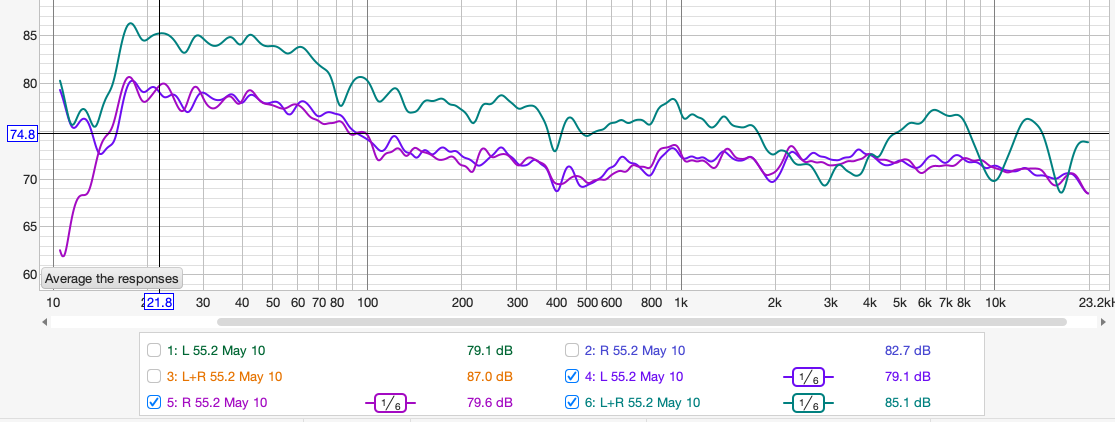The width and height of the screenshot is (1115, 422).
Task: Select label '2: R 55.2 May 10'
Action: (x=635, y=350)
